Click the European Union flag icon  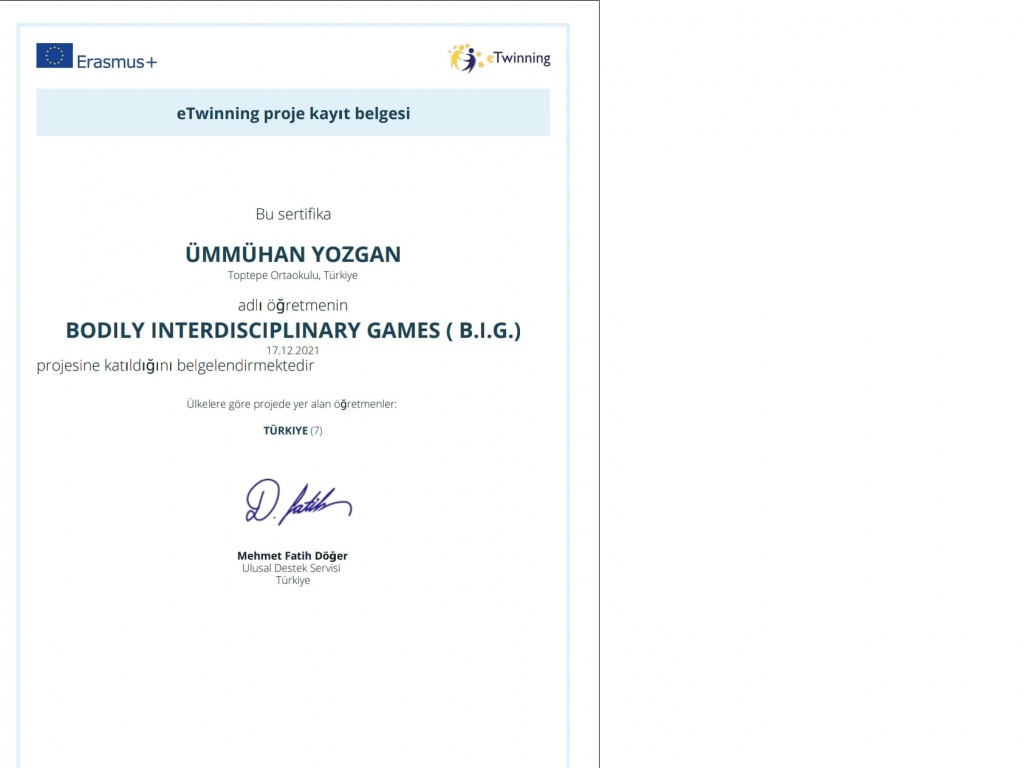click(x=54, y=56)
